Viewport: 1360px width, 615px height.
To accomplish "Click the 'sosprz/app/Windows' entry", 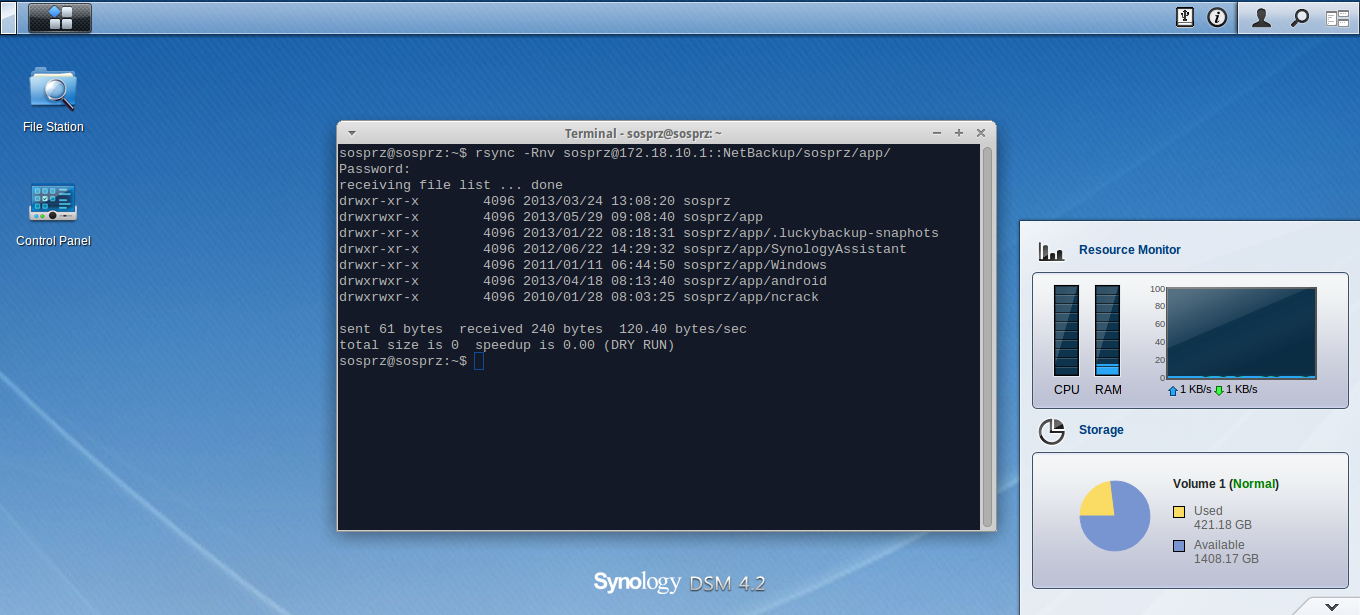I will point(755,265).
